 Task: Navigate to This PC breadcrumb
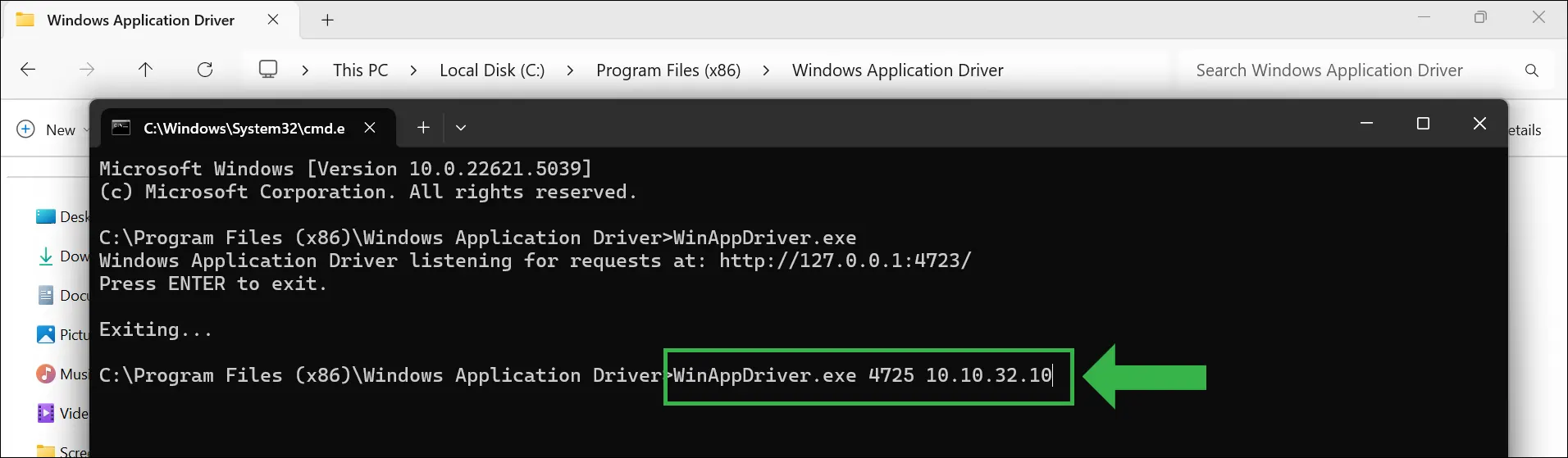pyautogui.click(x=360, y=70)
